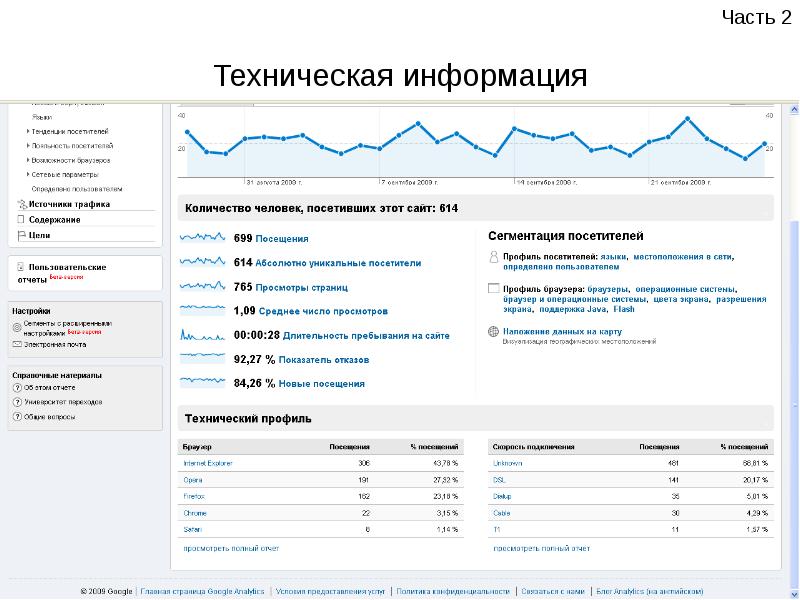Open the Internet Explorer row in browser table
Screen dimensions: 800x600
[207, 463]
